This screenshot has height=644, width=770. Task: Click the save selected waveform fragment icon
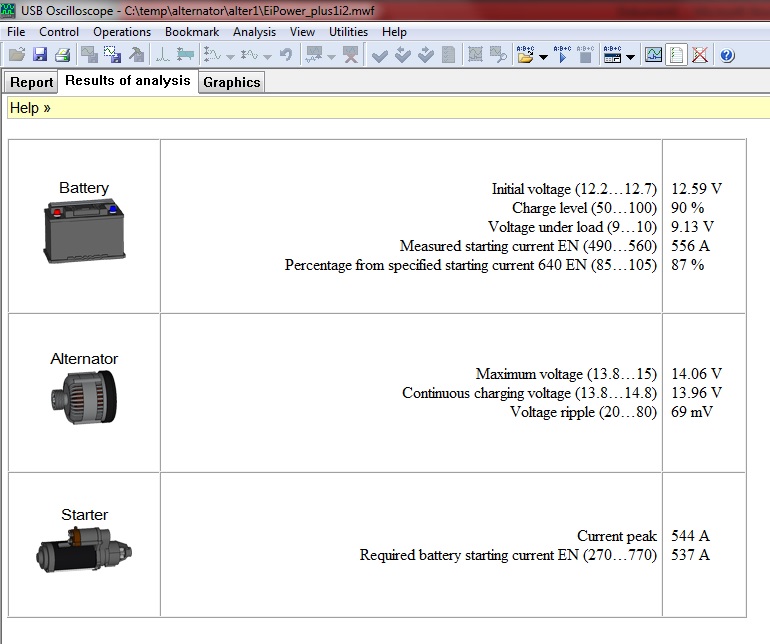pos(111,56)
